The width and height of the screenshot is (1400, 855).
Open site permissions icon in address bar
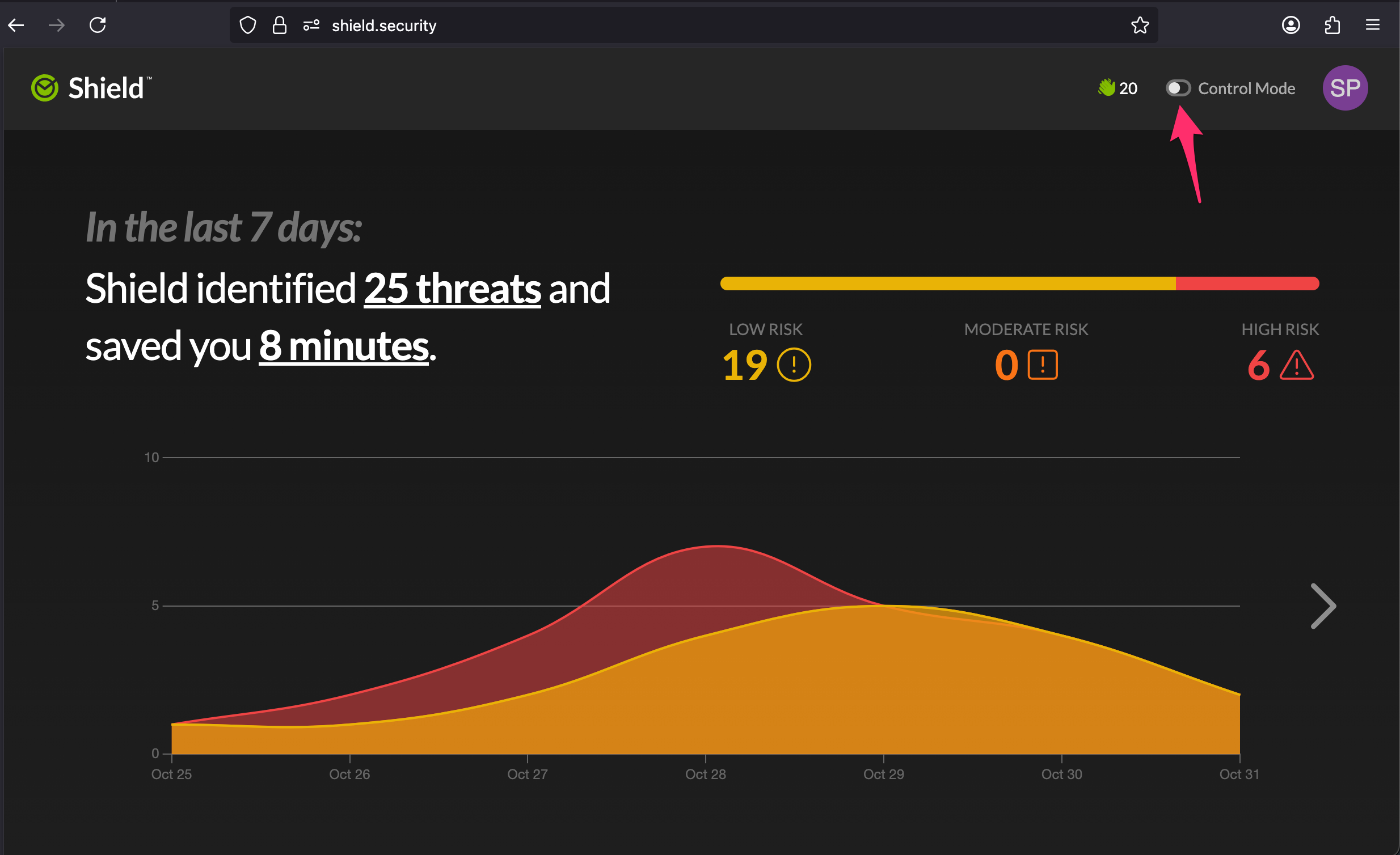[311, 26]
